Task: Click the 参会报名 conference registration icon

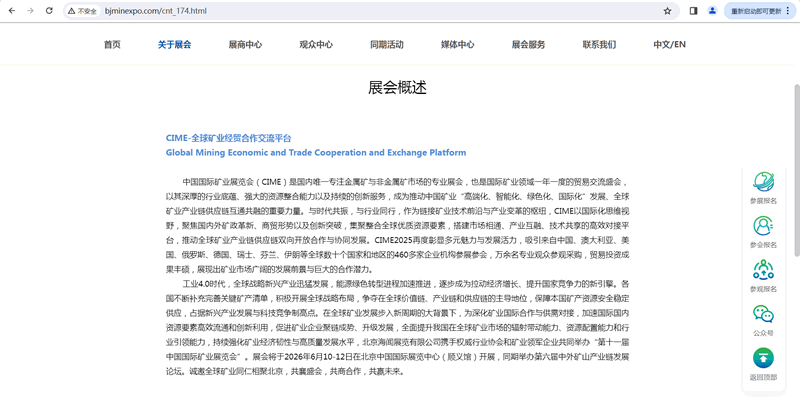Action: (x=763, y=227)
